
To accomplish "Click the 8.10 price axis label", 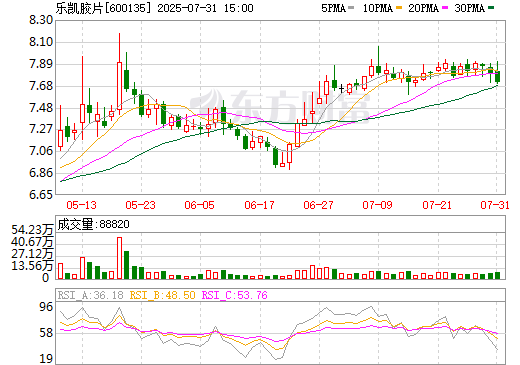I will tap(41, 42).
